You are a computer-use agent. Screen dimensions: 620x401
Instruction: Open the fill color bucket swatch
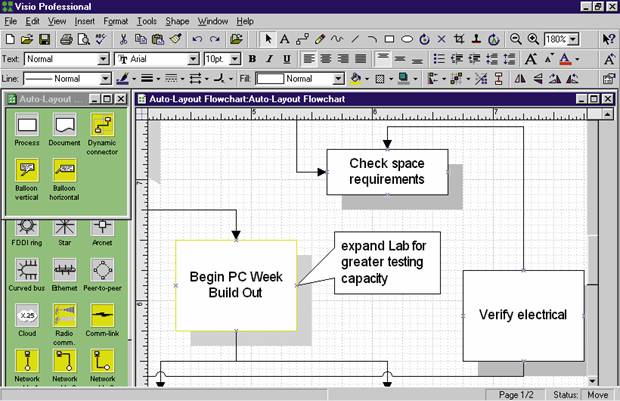pyautogui.click(x=358, y=78)
